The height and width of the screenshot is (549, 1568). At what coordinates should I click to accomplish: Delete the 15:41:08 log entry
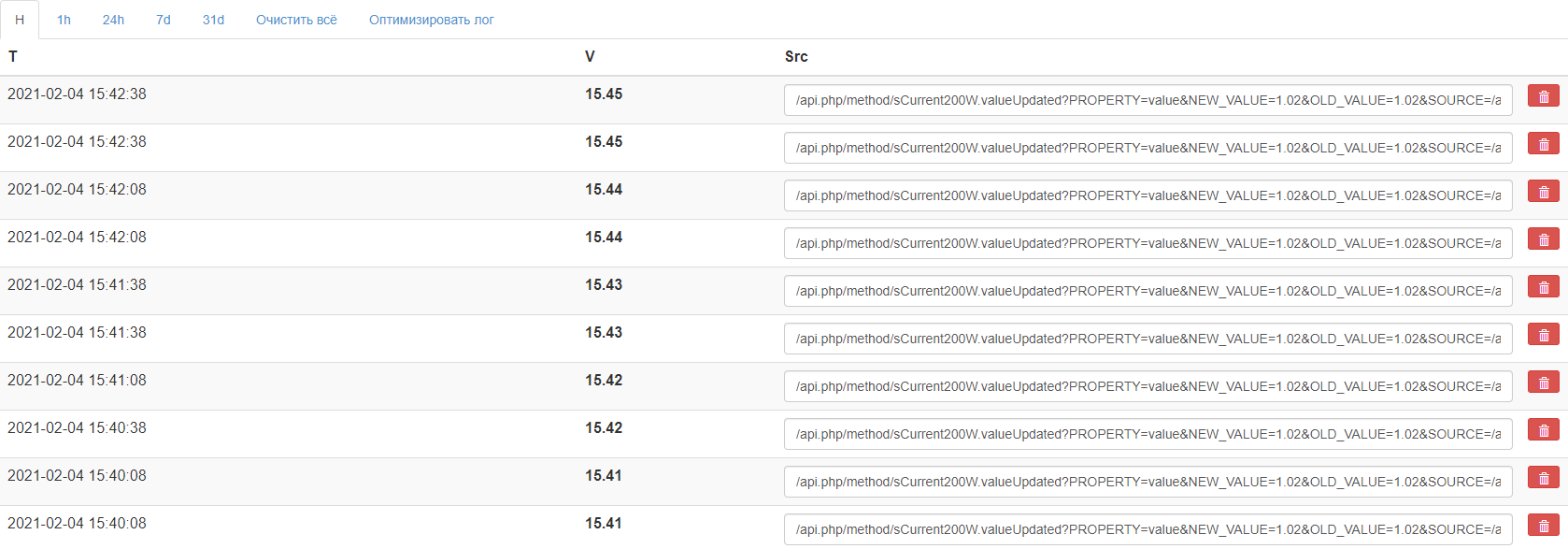(x=1543, y=383)
